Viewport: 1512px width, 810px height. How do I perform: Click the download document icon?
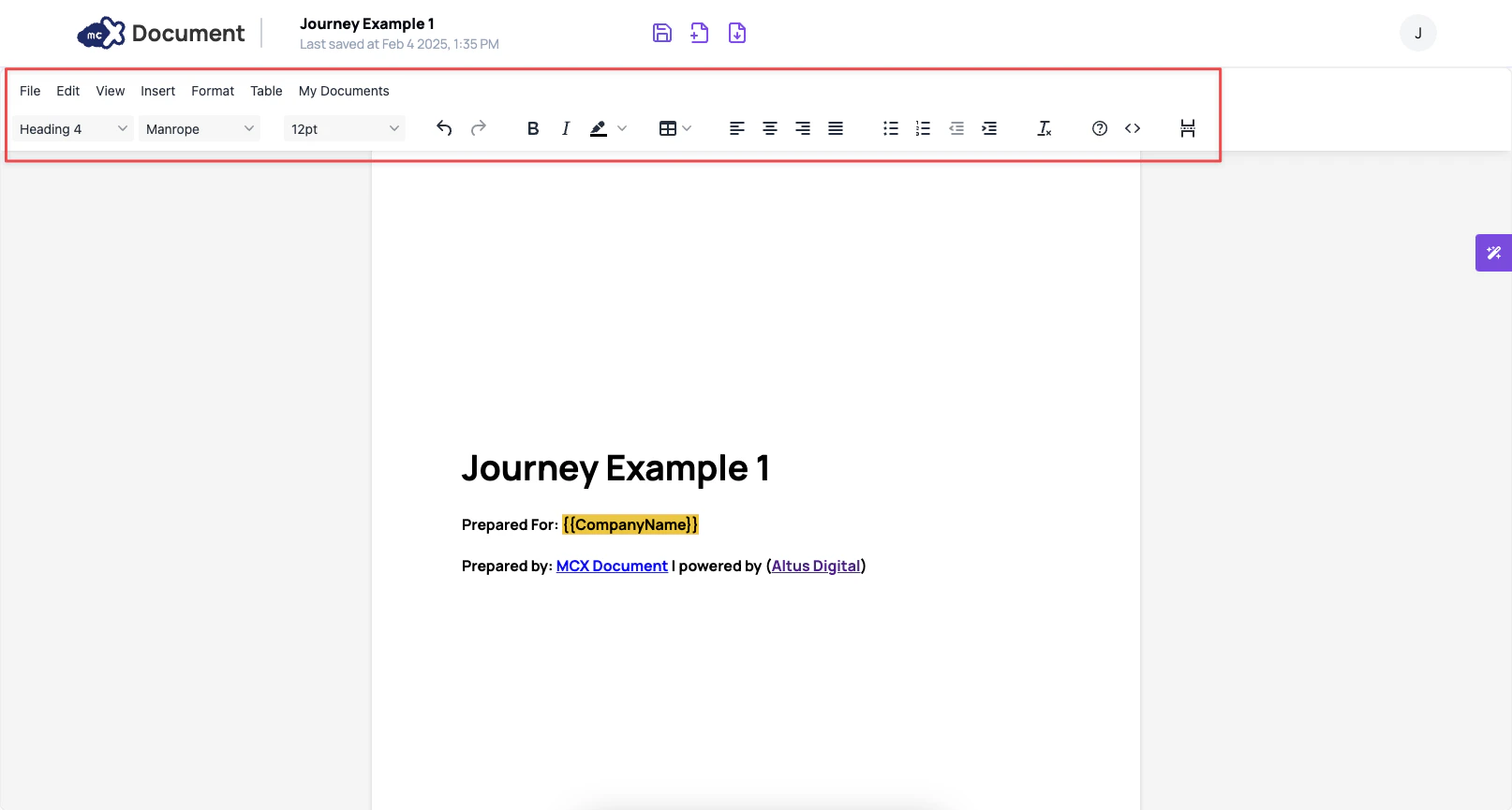click(x=737, y=33)
